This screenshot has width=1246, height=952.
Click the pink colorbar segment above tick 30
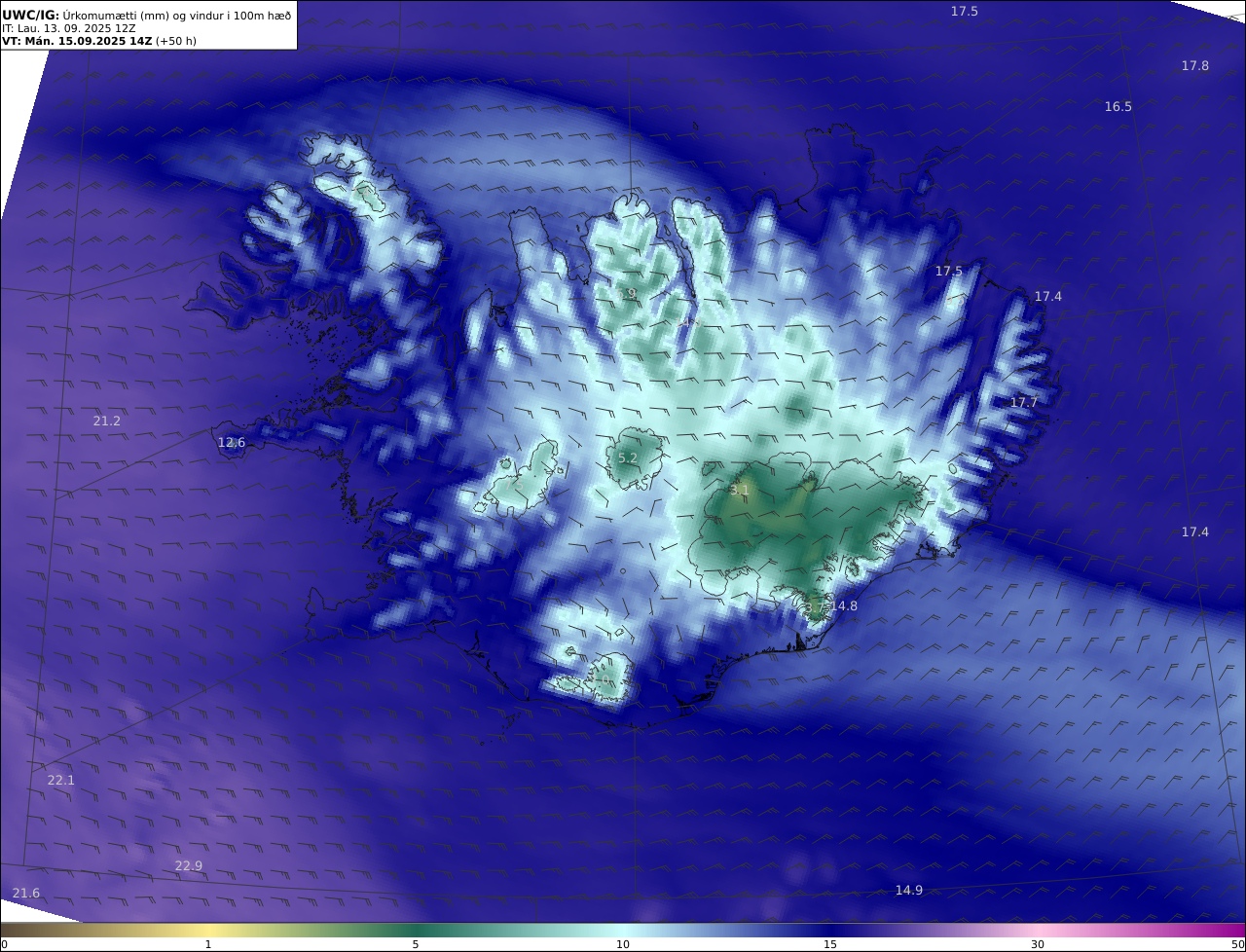1038,931
